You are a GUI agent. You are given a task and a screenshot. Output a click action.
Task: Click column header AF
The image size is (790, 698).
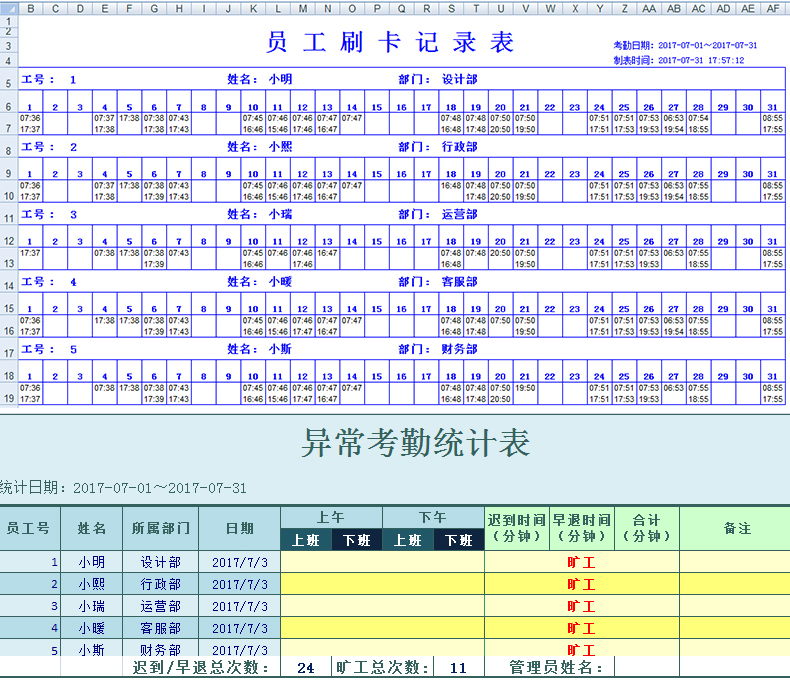[x=772, y=9]
